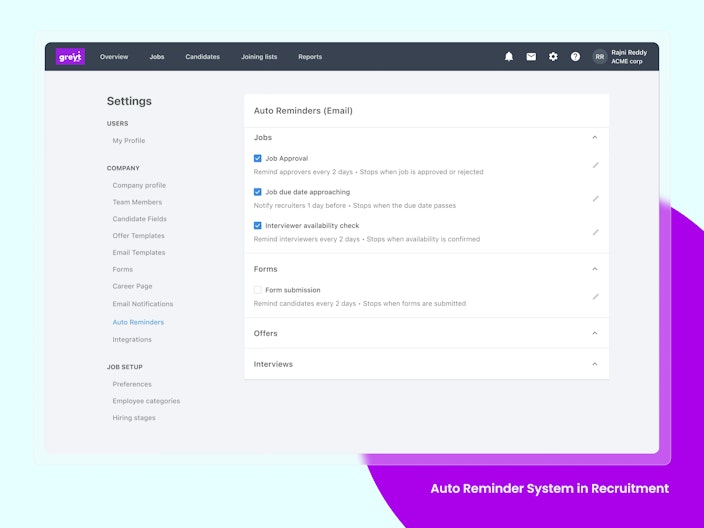Open the mail envelope icon
This screenshot has height=528, width=704.
click(x=531, y=57)
